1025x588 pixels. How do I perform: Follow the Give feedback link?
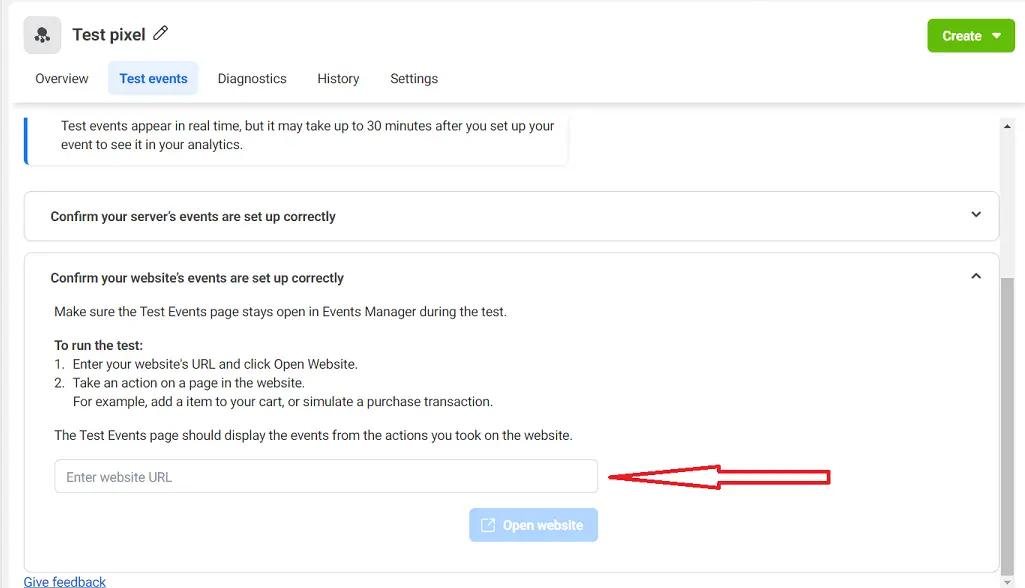65,581
